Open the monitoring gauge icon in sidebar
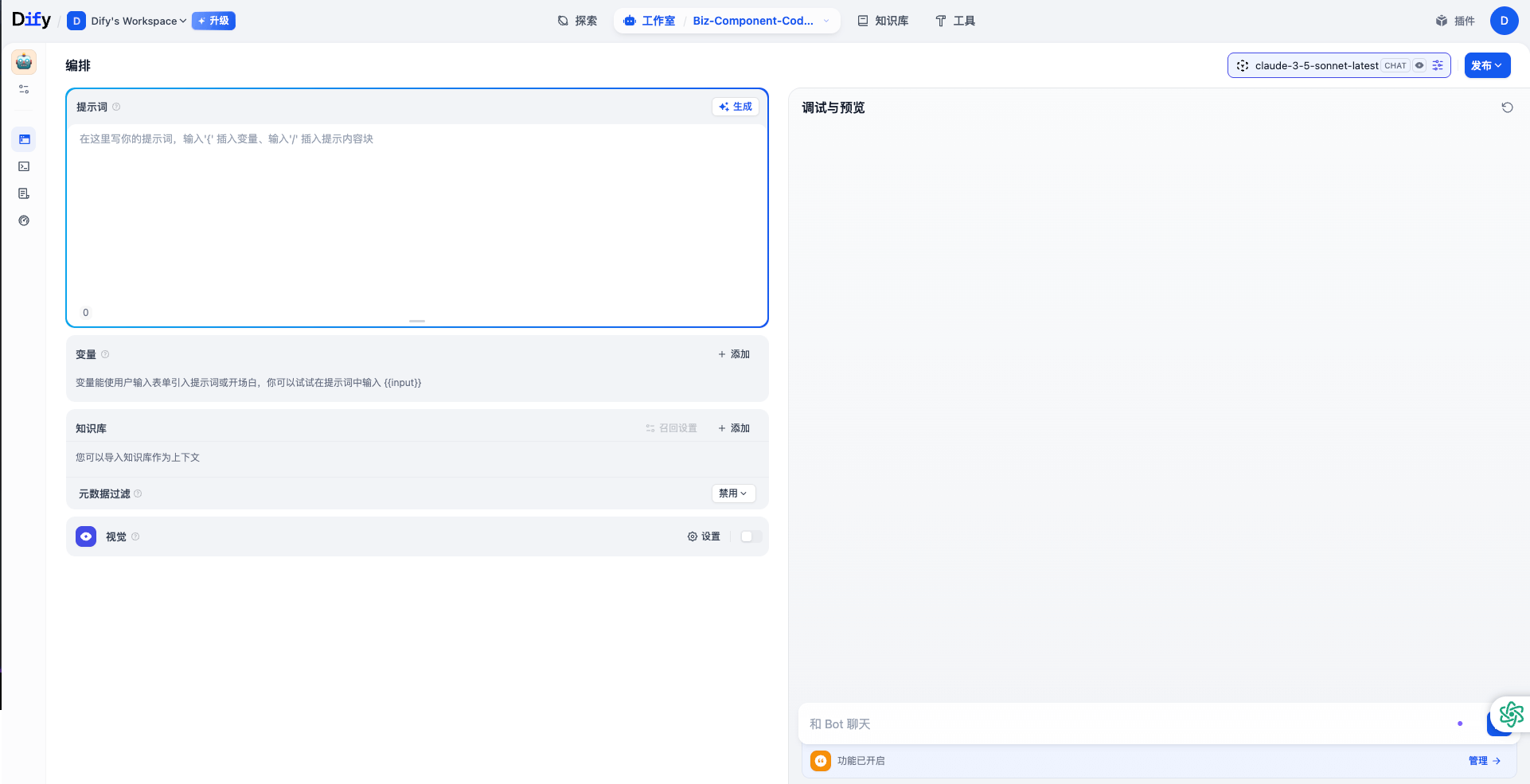 point(24,220)
